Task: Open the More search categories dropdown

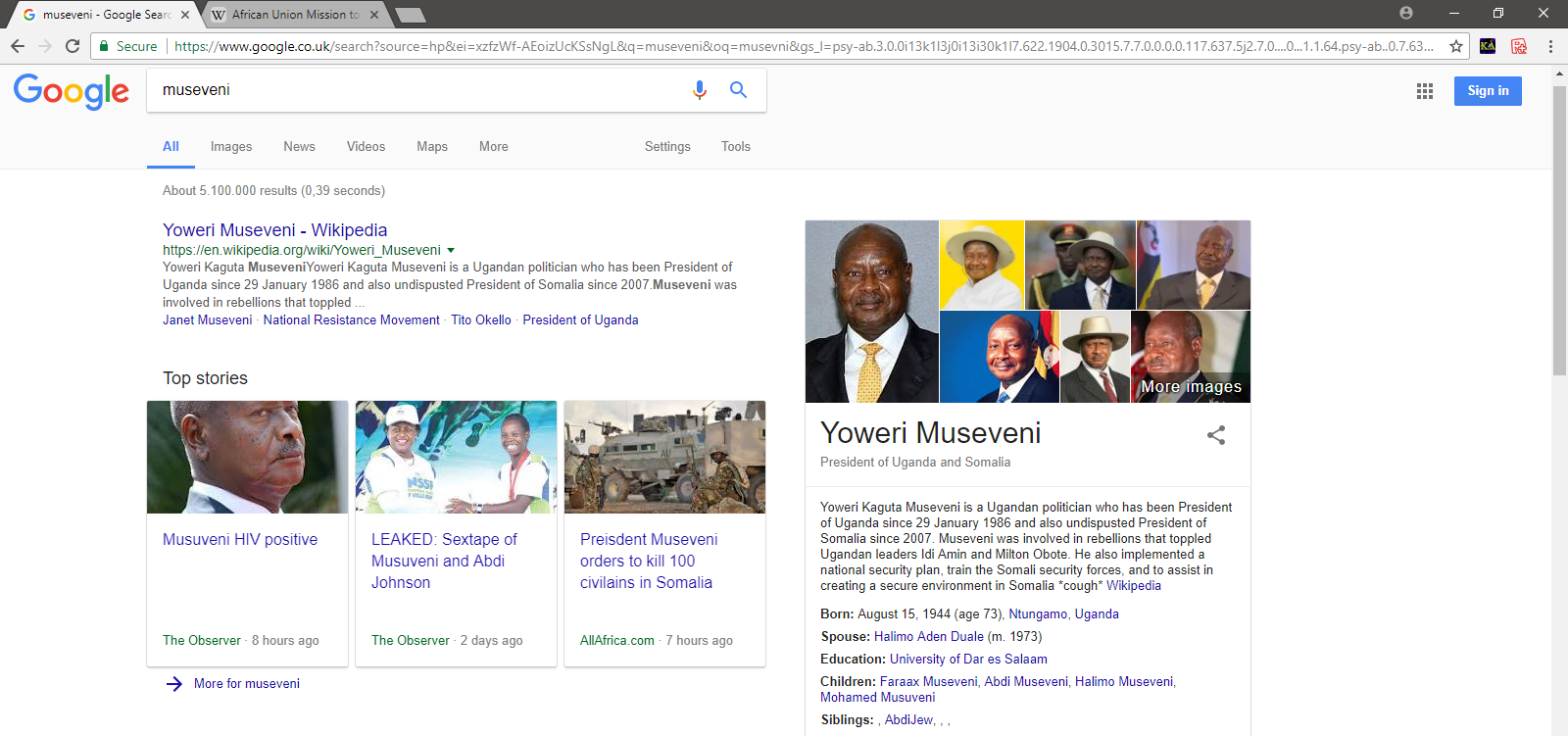Action: 493,147
